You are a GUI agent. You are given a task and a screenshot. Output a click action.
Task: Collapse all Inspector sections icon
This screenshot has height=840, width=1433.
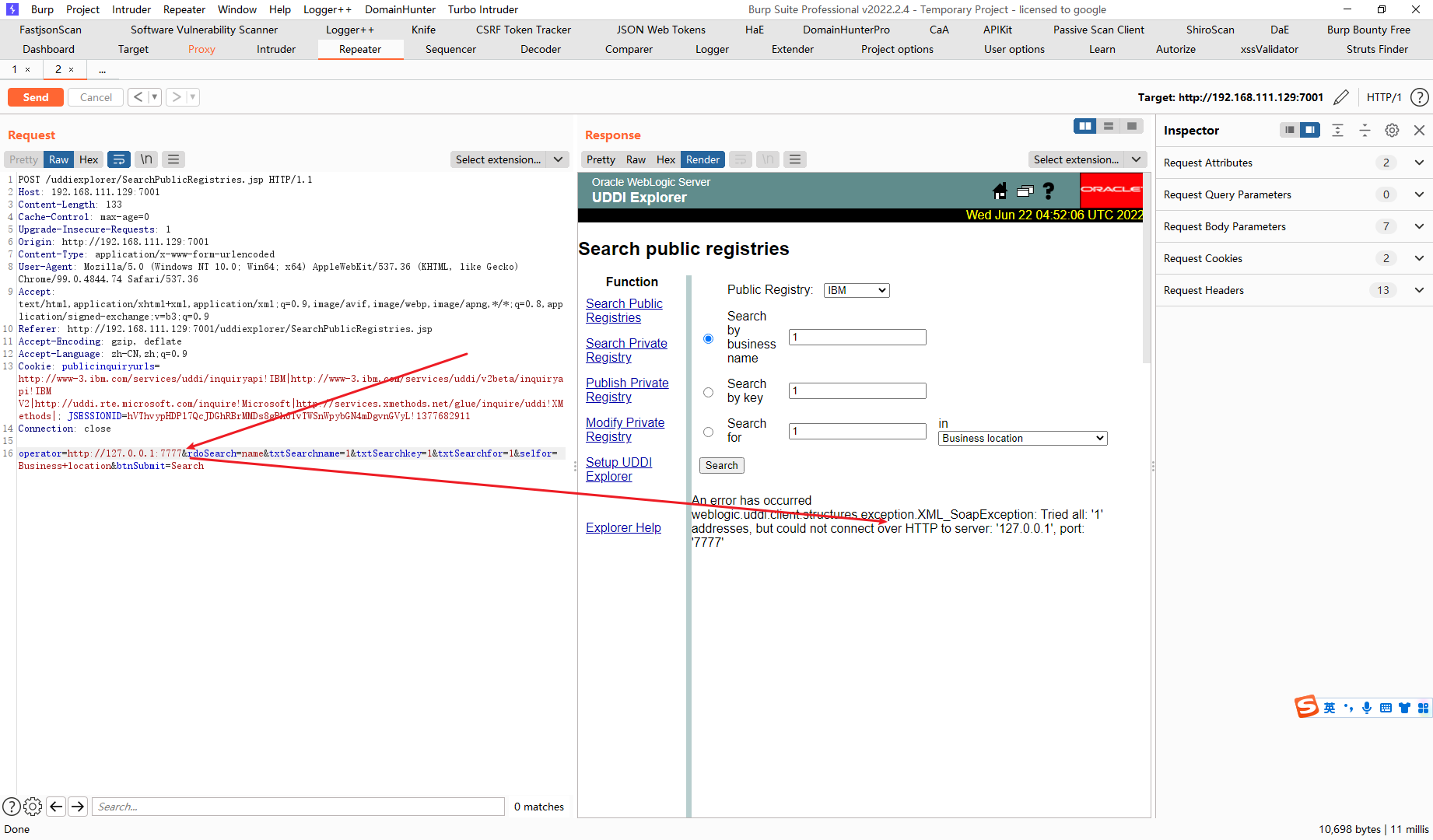pos(1365,130)
